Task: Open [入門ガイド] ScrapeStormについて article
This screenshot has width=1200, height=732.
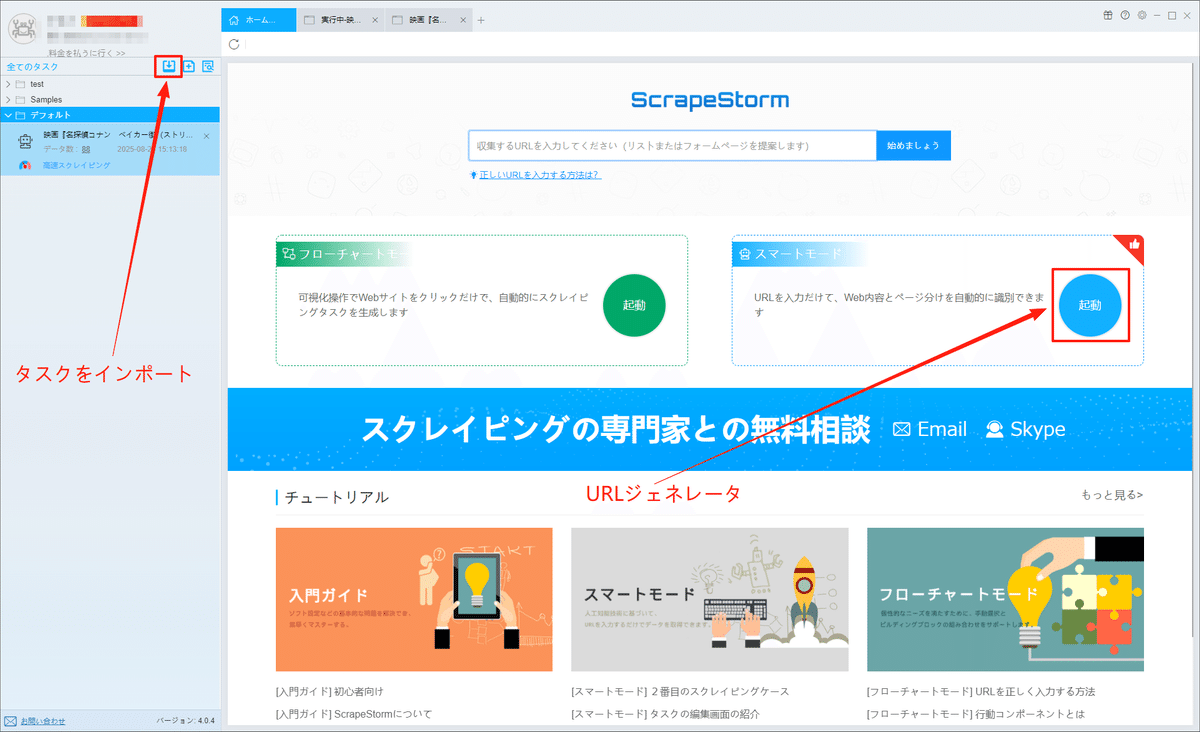Action: (354, 714)
